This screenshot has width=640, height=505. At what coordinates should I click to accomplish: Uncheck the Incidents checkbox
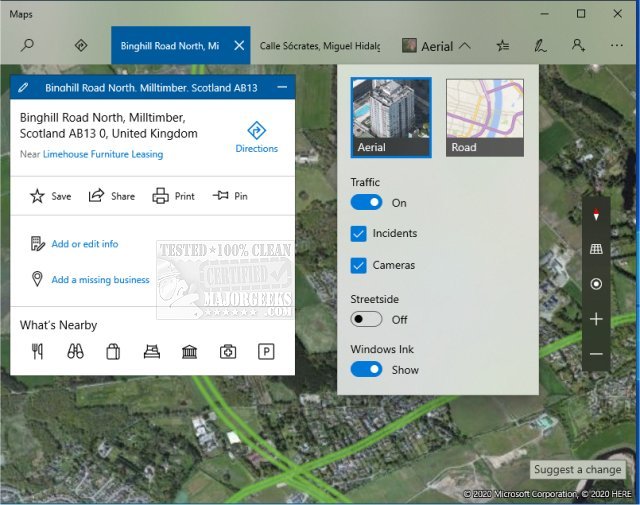[359, 234]
